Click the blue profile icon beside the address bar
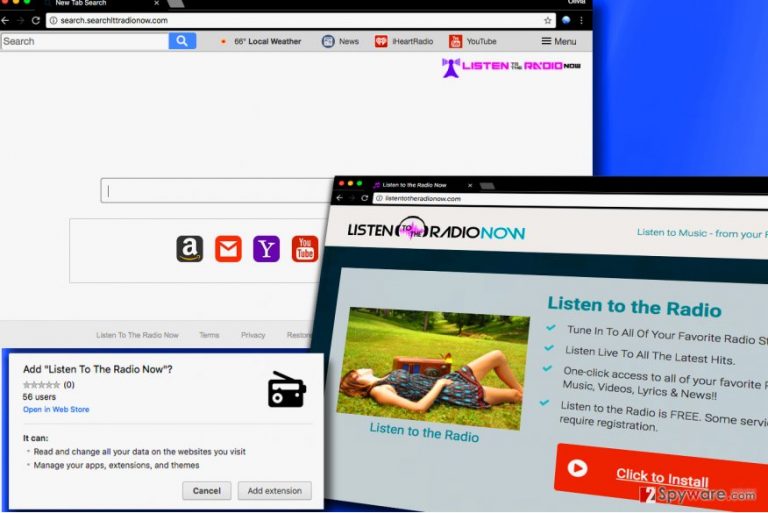 pyautogui.click(x=566, y=21)
